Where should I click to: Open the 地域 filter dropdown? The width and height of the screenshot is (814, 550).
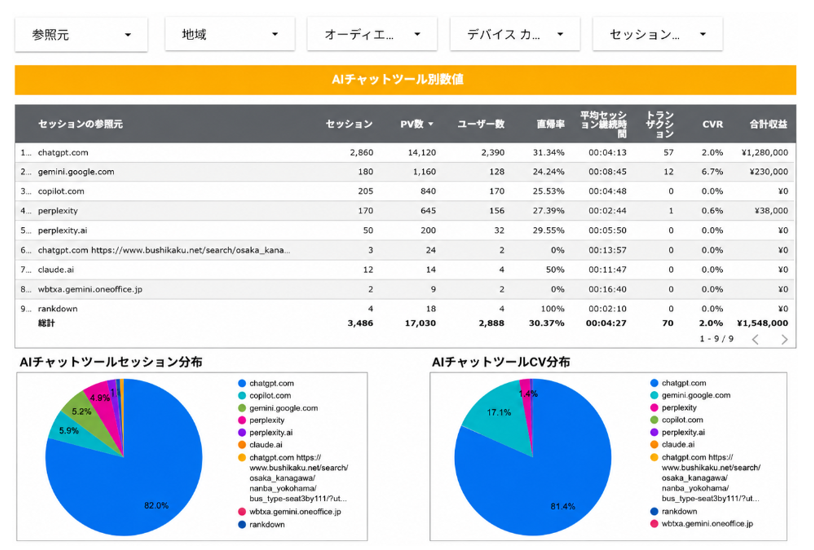(x=230, y=34)
